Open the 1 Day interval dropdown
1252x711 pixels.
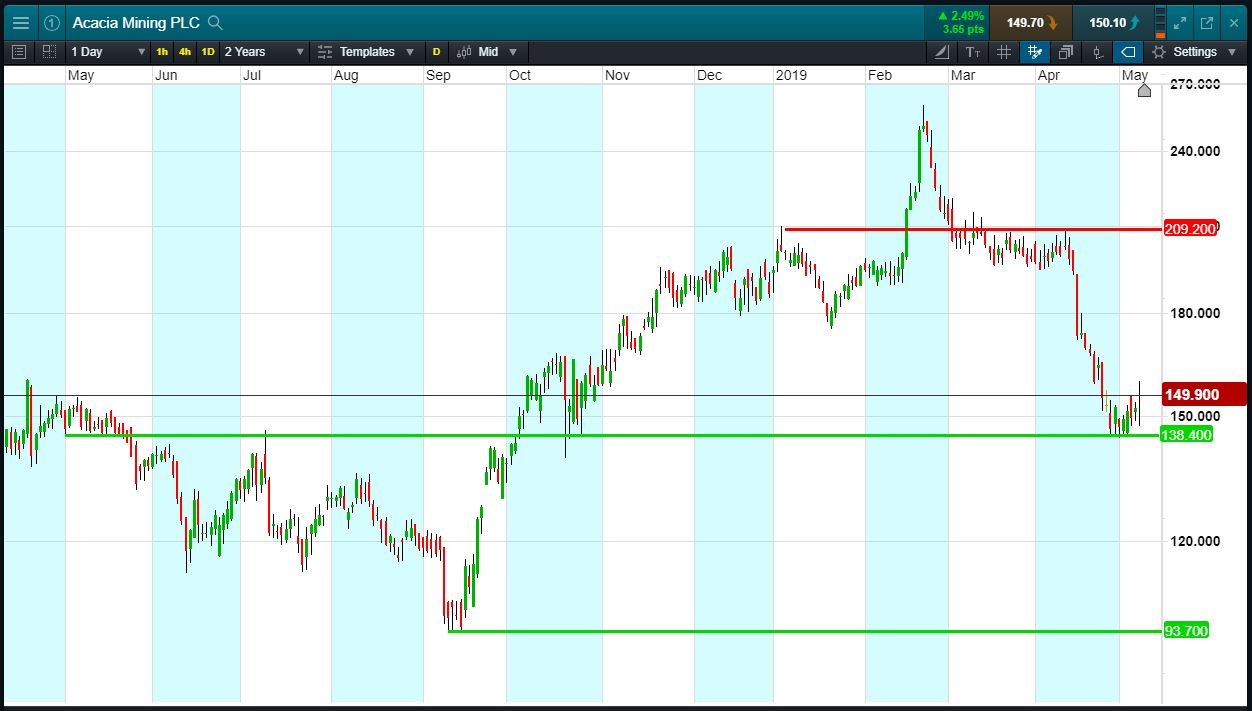(107, 52)
